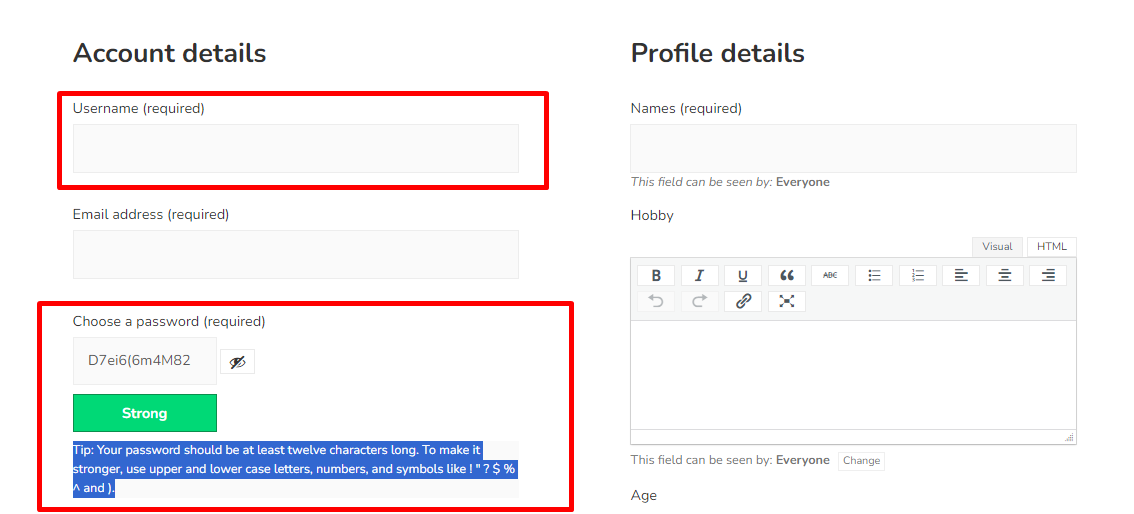Toggle password visibility with eye icon

237,362
